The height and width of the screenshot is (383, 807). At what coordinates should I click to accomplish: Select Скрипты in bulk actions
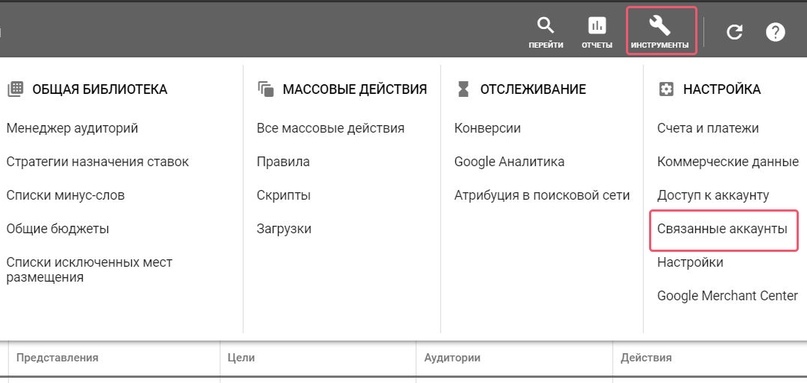click(284, 195)
